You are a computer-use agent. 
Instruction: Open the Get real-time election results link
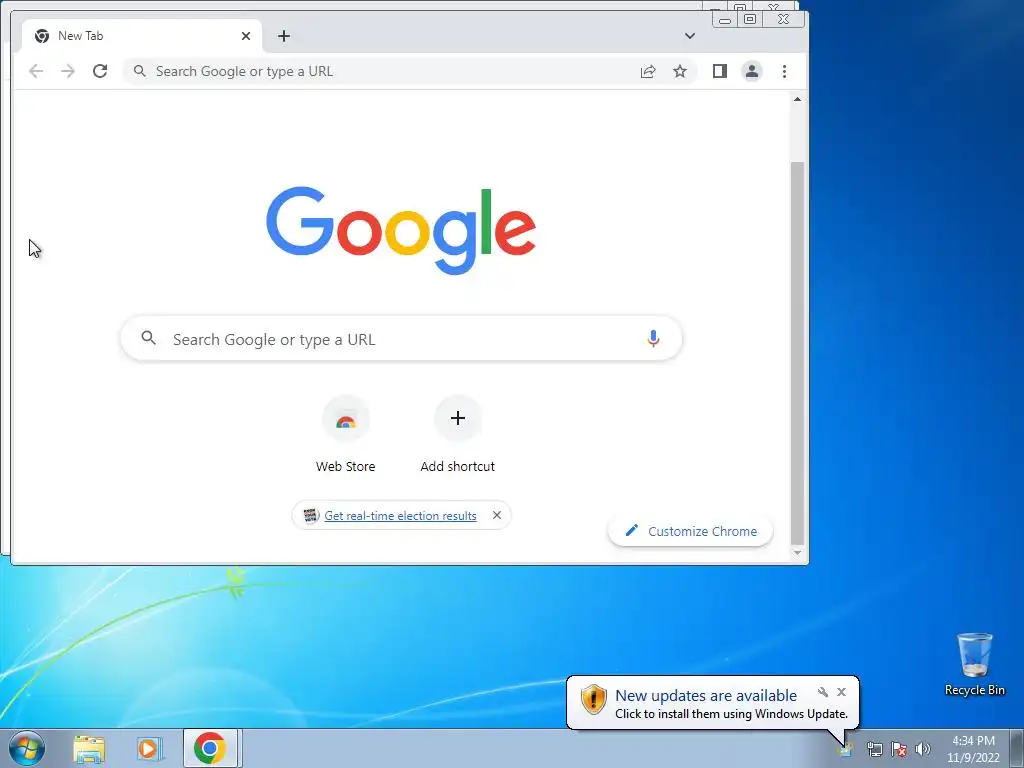(x=400, y=516)
